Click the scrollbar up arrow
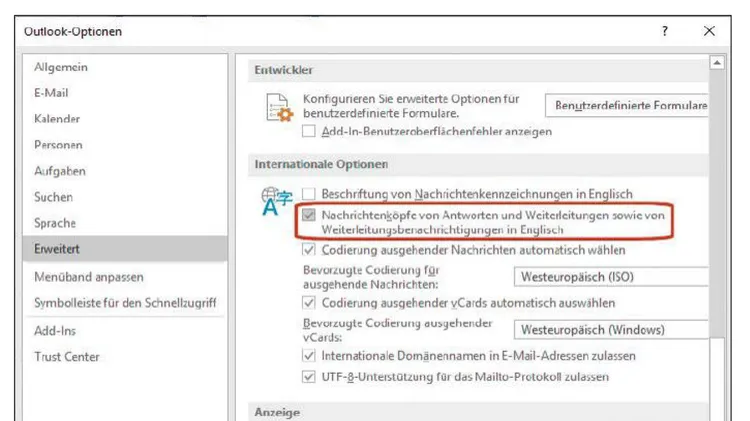Image resolution: width=750 pixels, height=421 pixels. tap(717, 63)
